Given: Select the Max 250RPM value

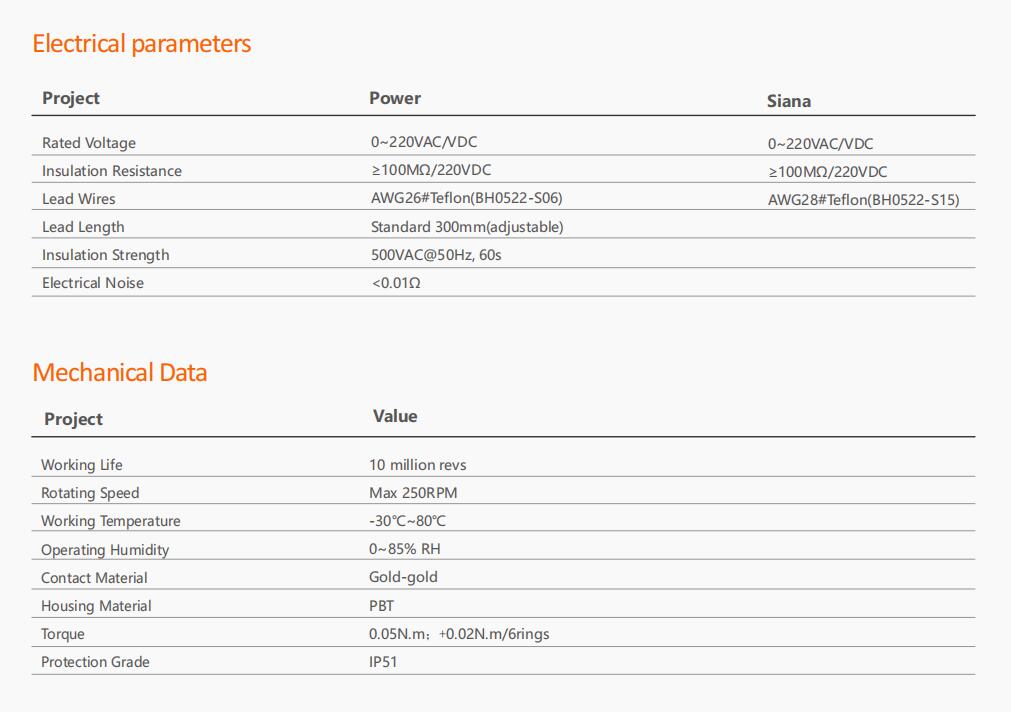Looking at the screenshot, I should click(x=413, y=493).
